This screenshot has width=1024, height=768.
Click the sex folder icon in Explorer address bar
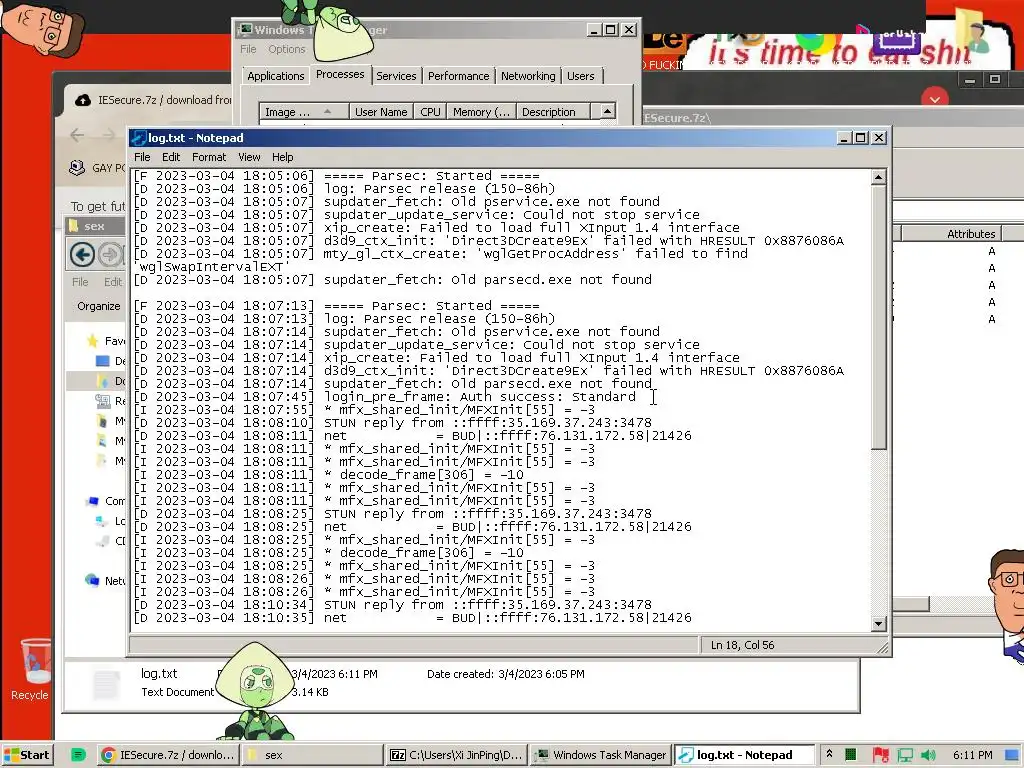(x=75, y=225)
